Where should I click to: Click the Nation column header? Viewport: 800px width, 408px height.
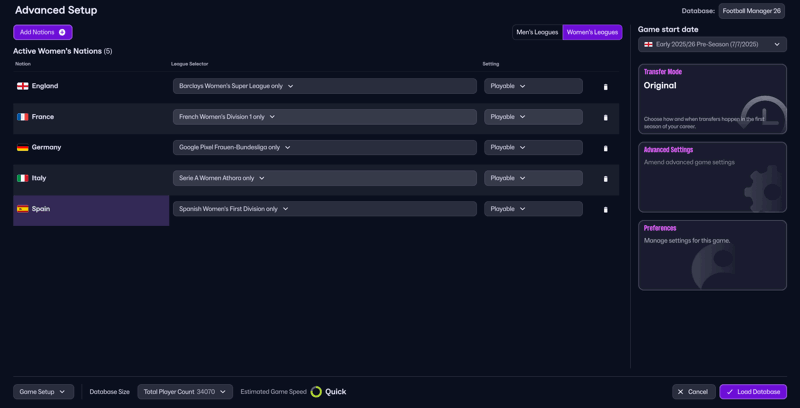[23, 64]
